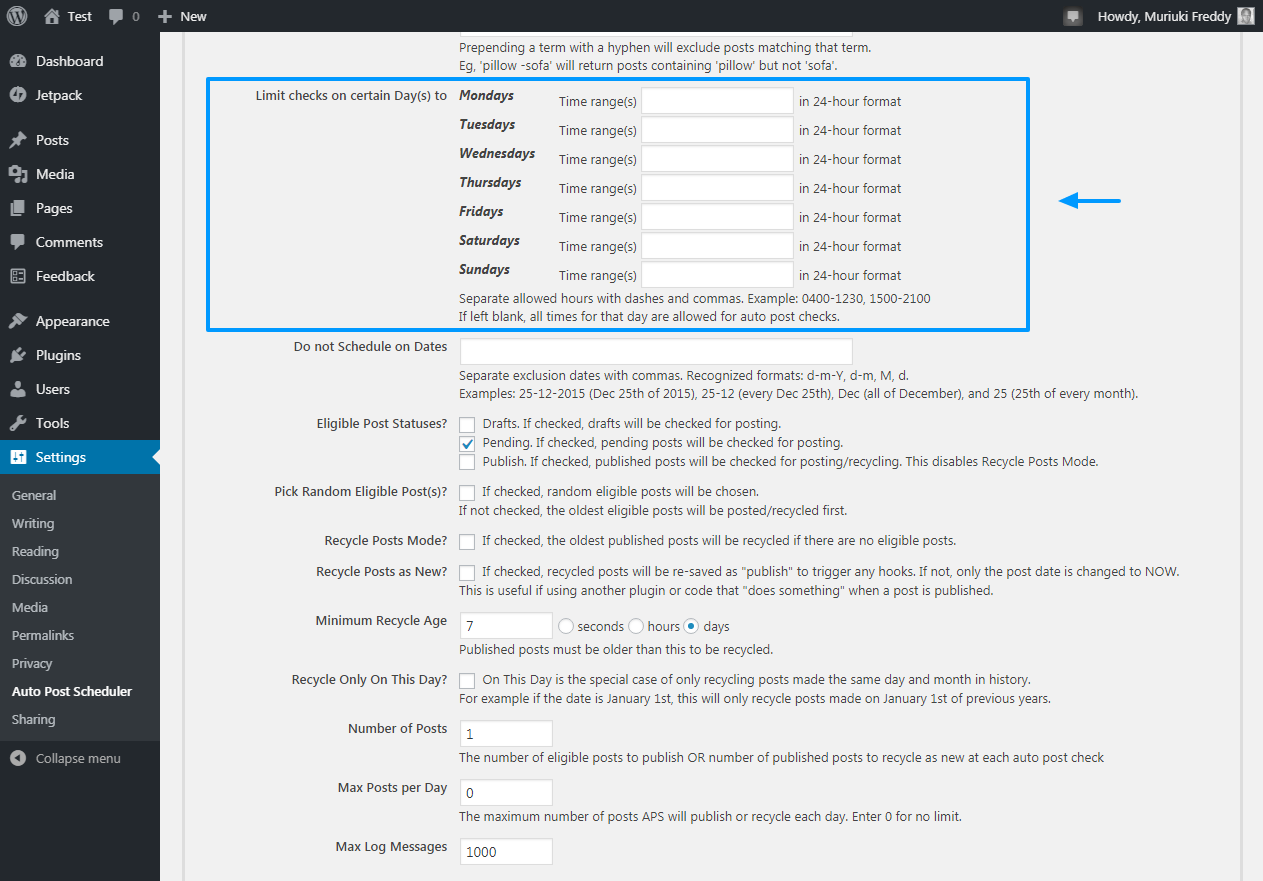This screenshot has height=881, width=1263.
Task: Open the Permalinks settings submenu
Action: (43, 635)
